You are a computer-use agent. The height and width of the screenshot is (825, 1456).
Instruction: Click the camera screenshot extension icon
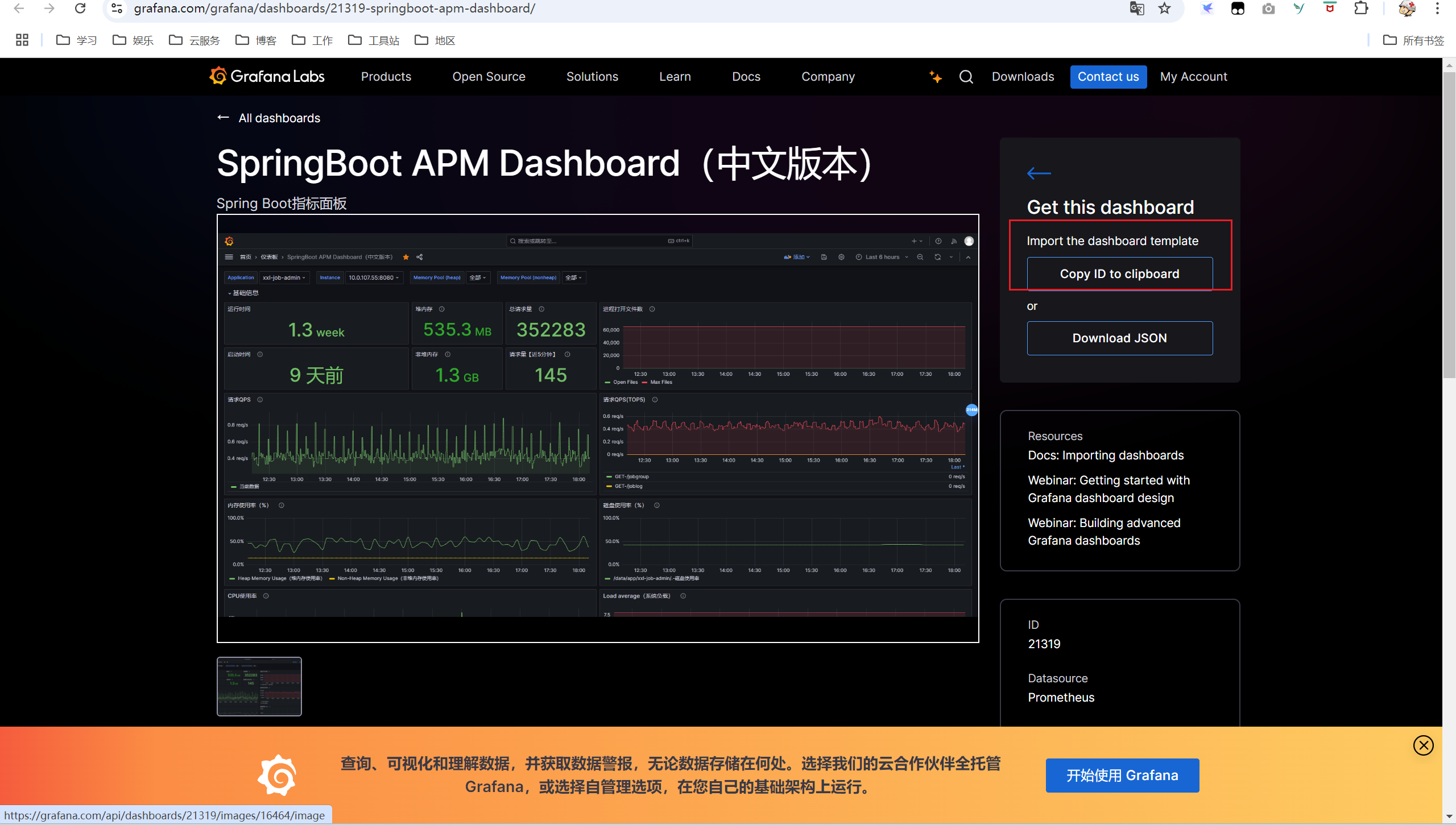(x=1268, y=9)
